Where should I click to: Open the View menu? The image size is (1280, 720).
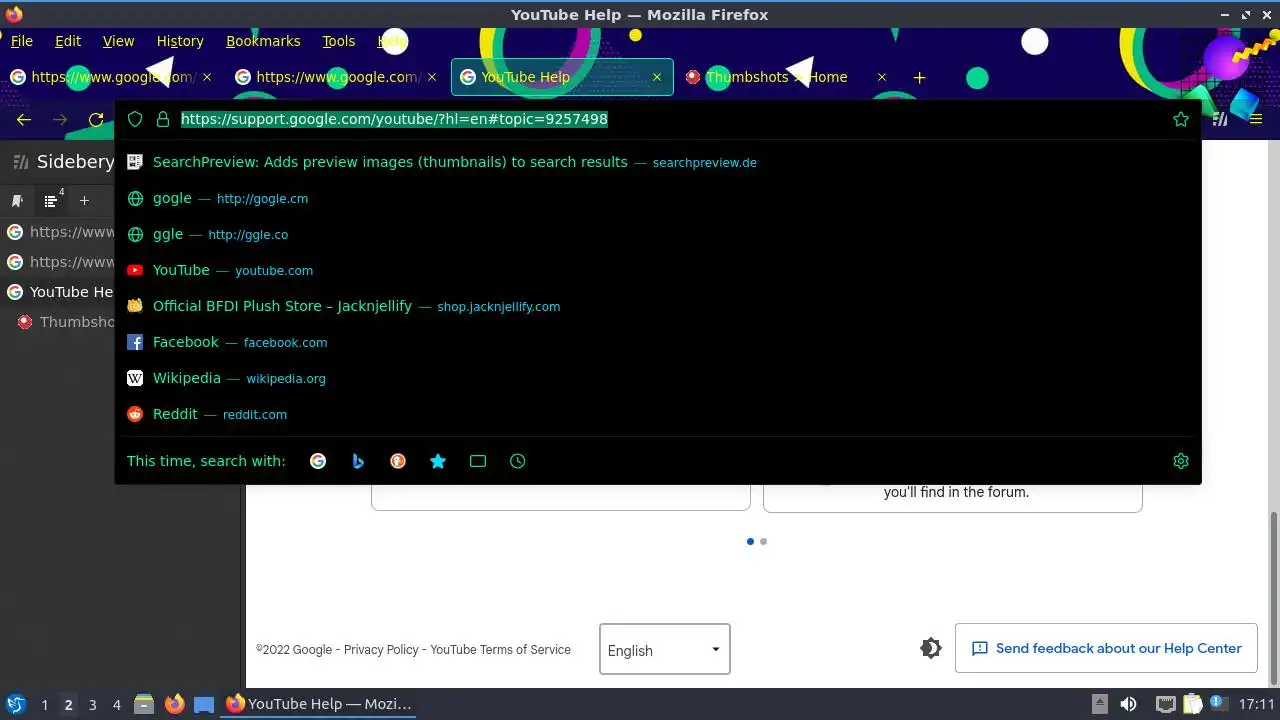tap(118, 41)
